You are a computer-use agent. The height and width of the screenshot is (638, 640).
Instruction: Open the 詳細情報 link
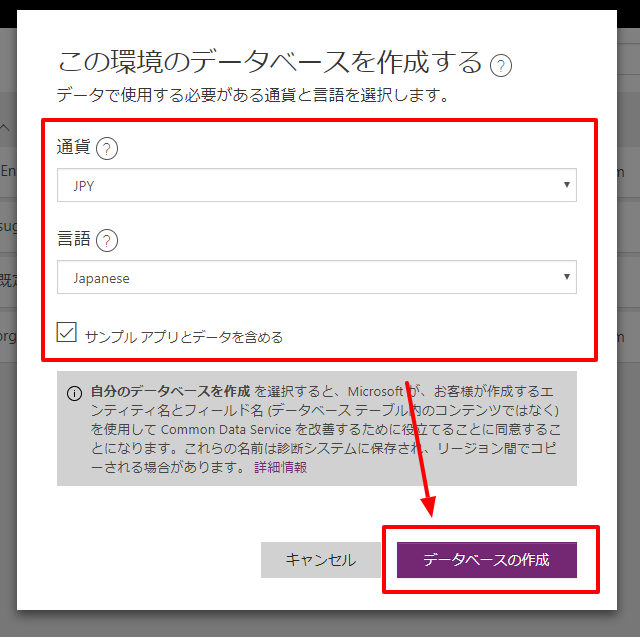pos(280,467)
